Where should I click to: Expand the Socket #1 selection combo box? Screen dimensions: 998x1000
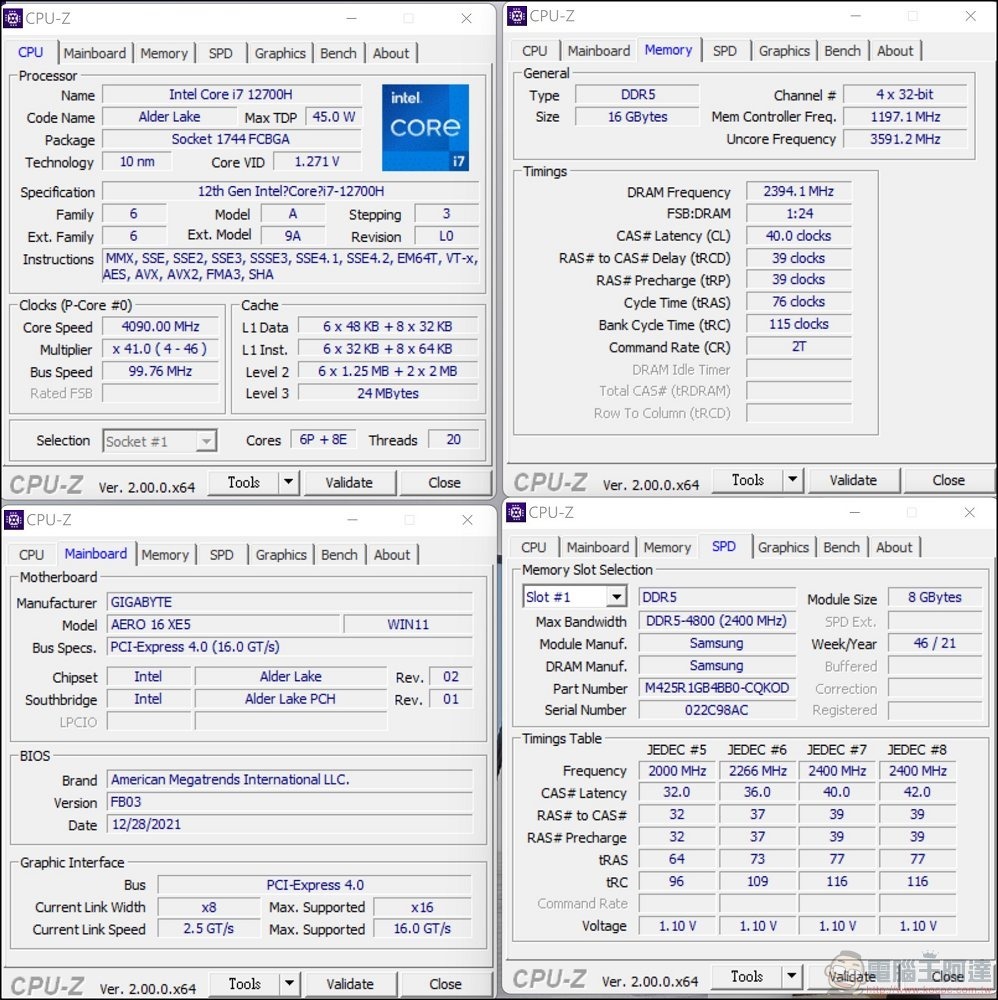click(x=206, y=441)
